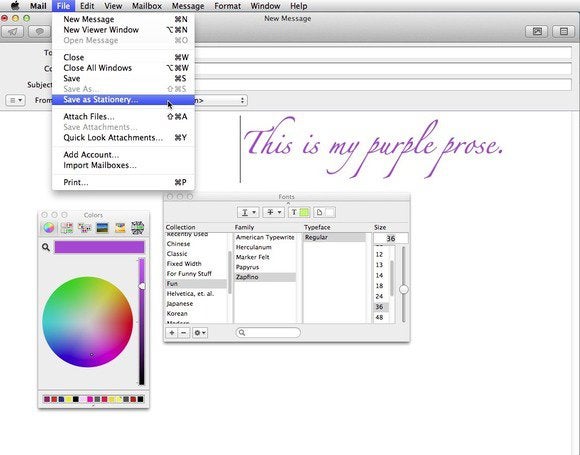Select the Papyrus font family
The image size is (580, 455).
click(265, 267)
